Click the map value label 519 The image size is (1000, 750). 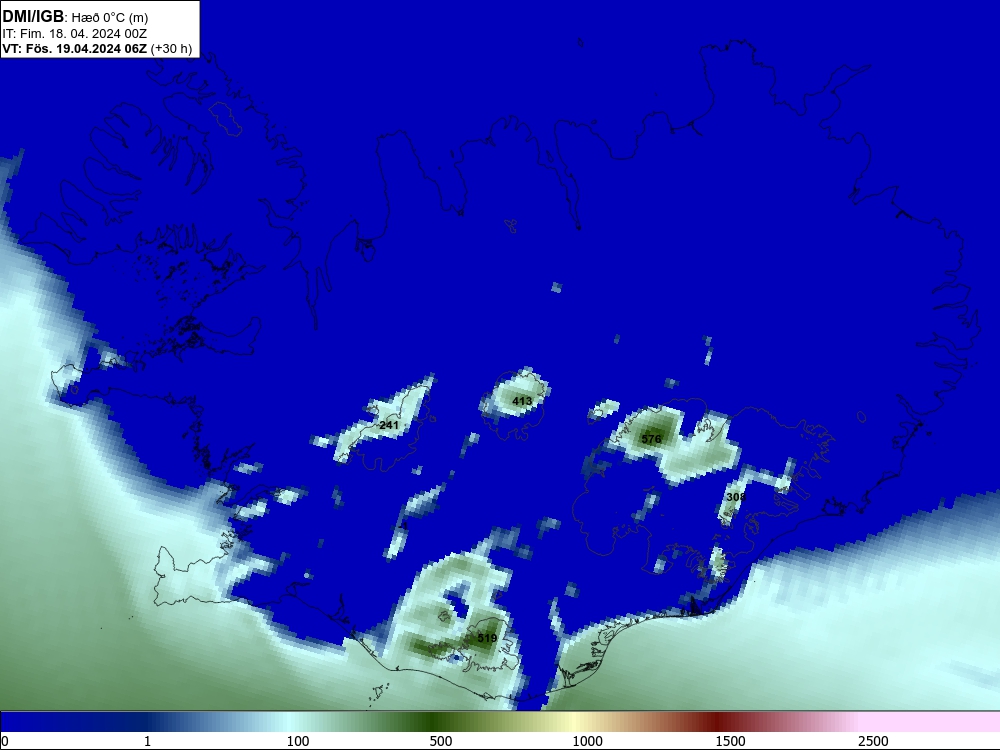tap(487, 638)
